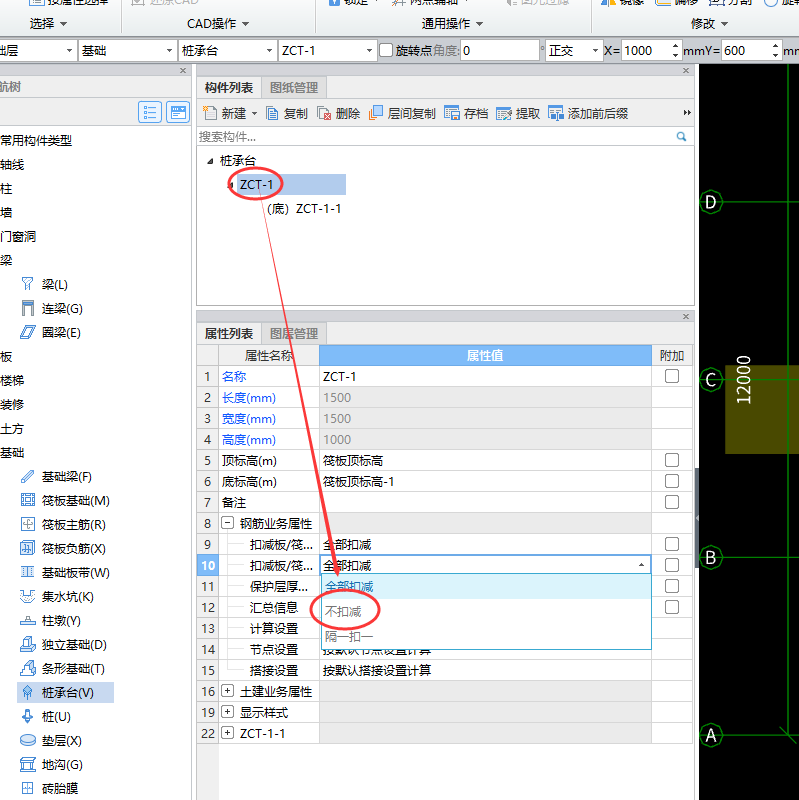Check 附加 box for 汇总信息 row

click(672, 607)
